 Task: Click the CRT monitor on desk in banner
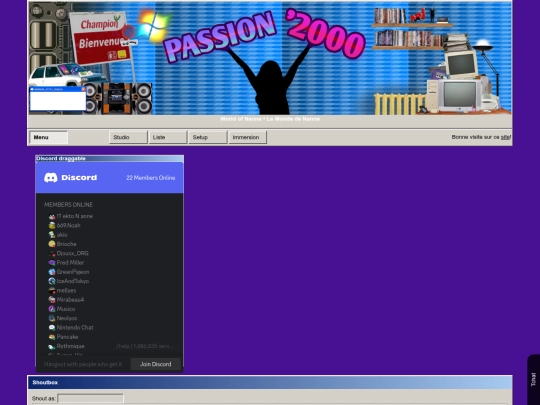(x=459, y=95)
